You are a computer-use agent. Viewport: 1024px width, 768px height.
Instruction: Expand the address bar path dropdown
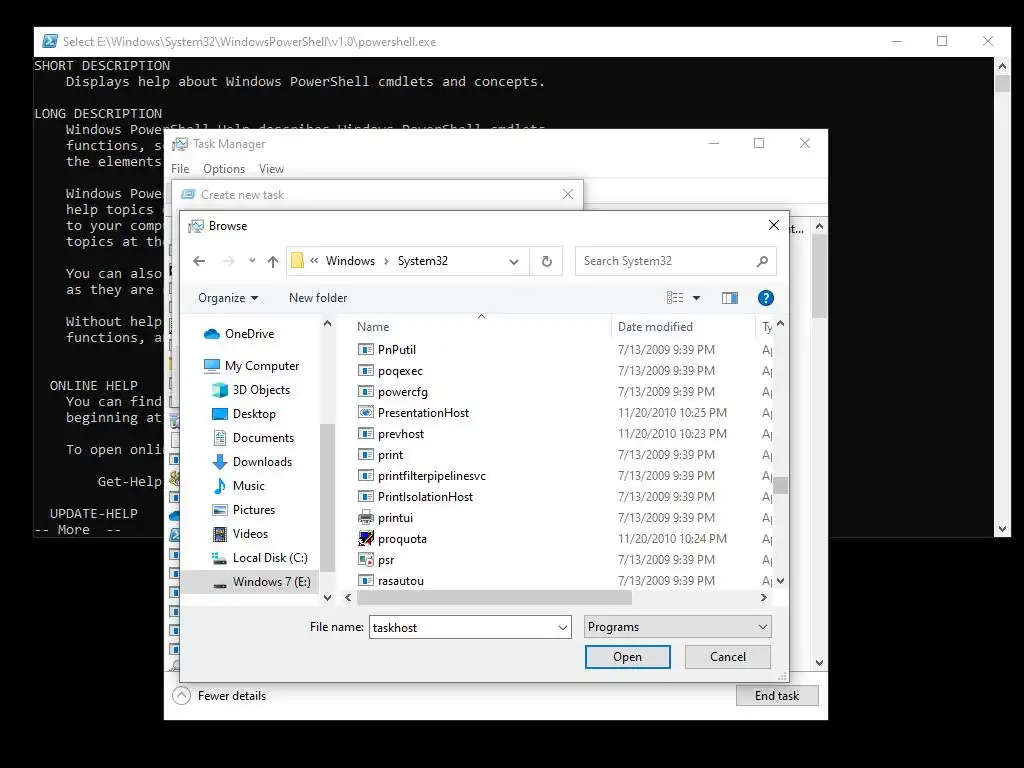click(x=514, y=261)
